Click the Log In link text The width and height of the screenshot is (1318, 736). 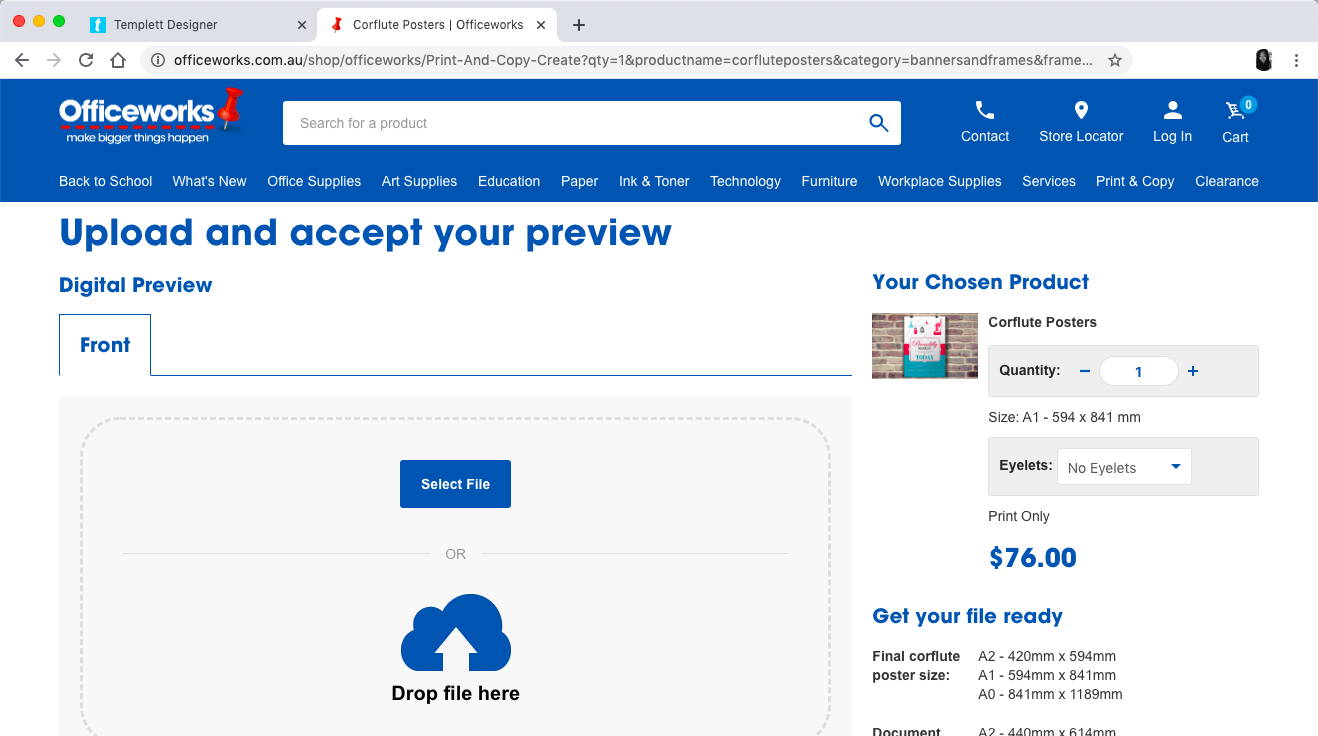pyautogui.click(x=1172, y=136)
